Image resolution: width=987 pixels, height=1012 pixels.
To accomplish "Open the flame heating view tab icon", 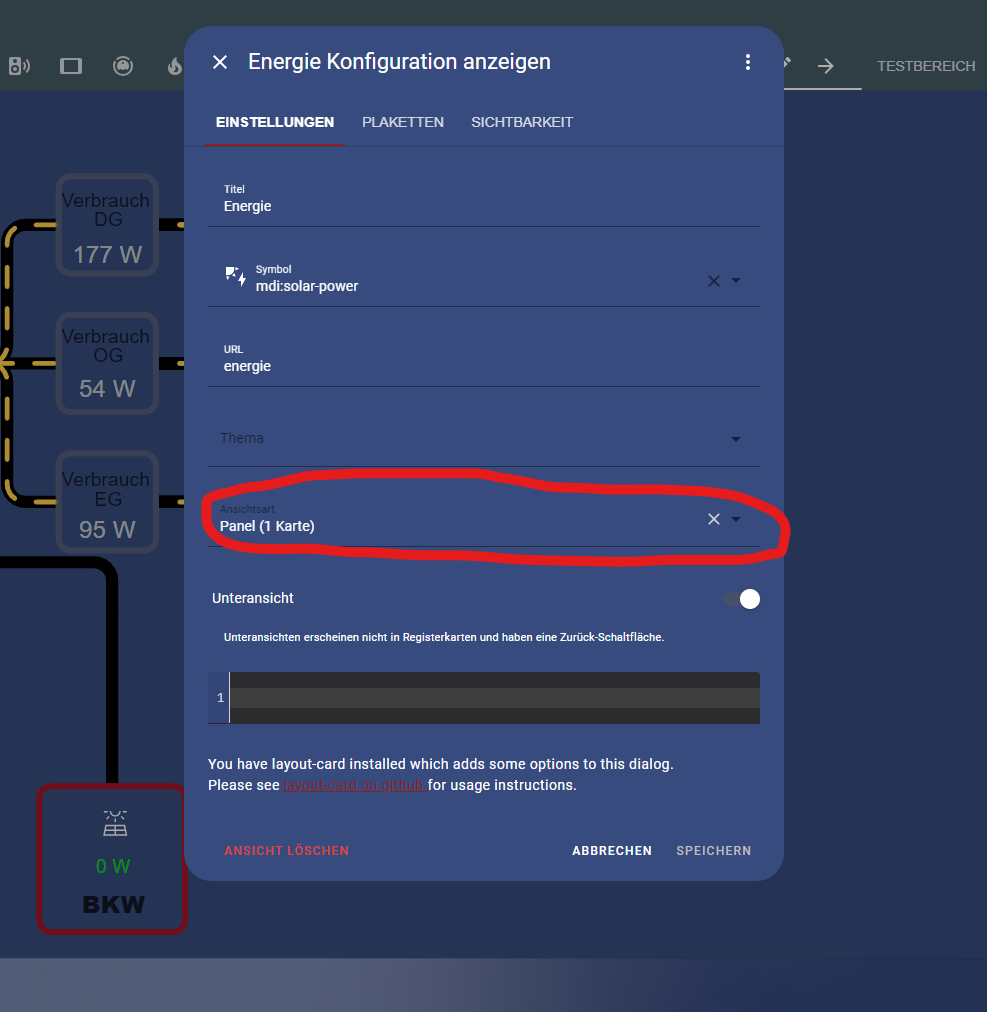I will (174, 66).
